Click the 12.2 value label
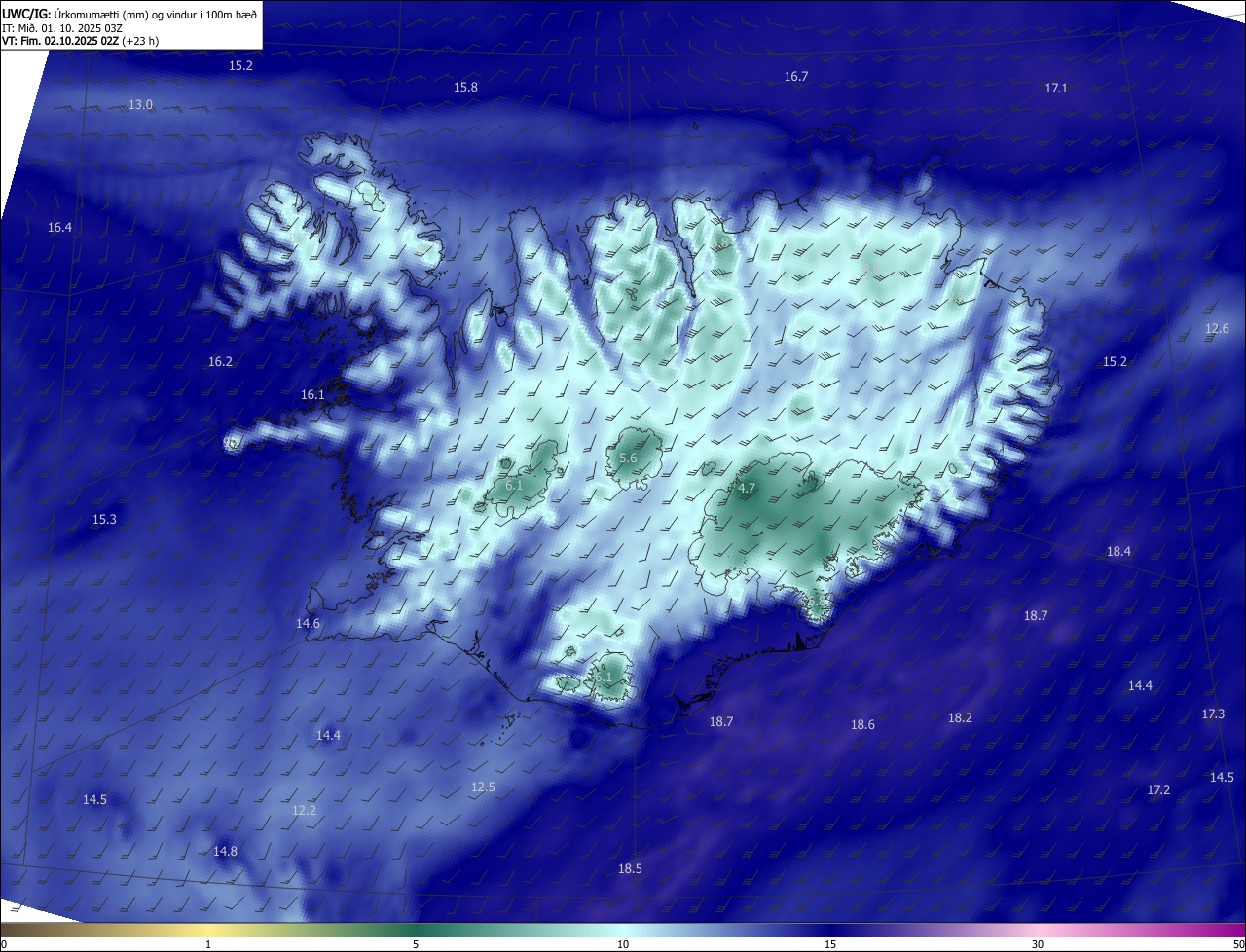 click(x=304, y=810)
